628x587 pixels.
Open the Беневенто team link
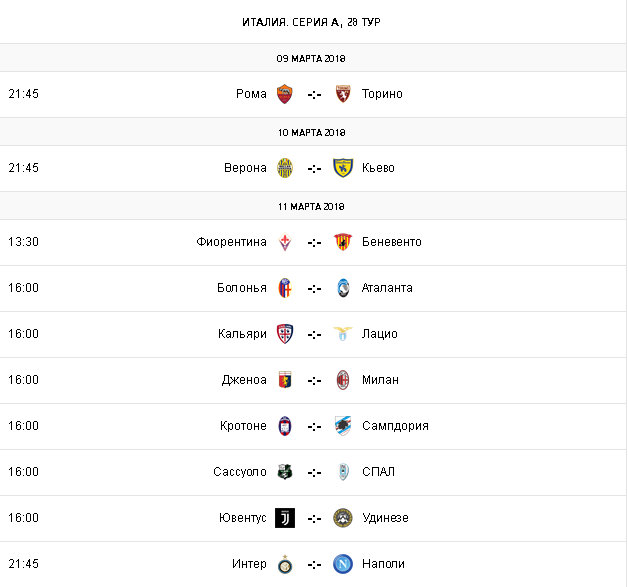(x=392, y=242)
